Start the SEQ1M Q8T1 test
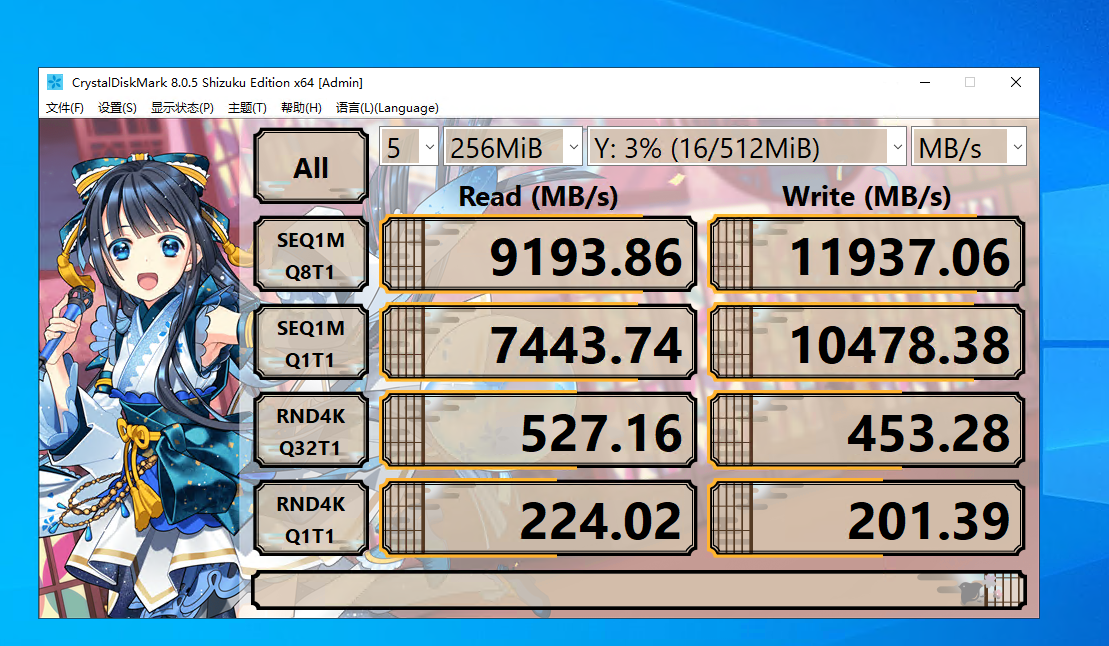1109x646 pixels. click(x=311, y=255)
